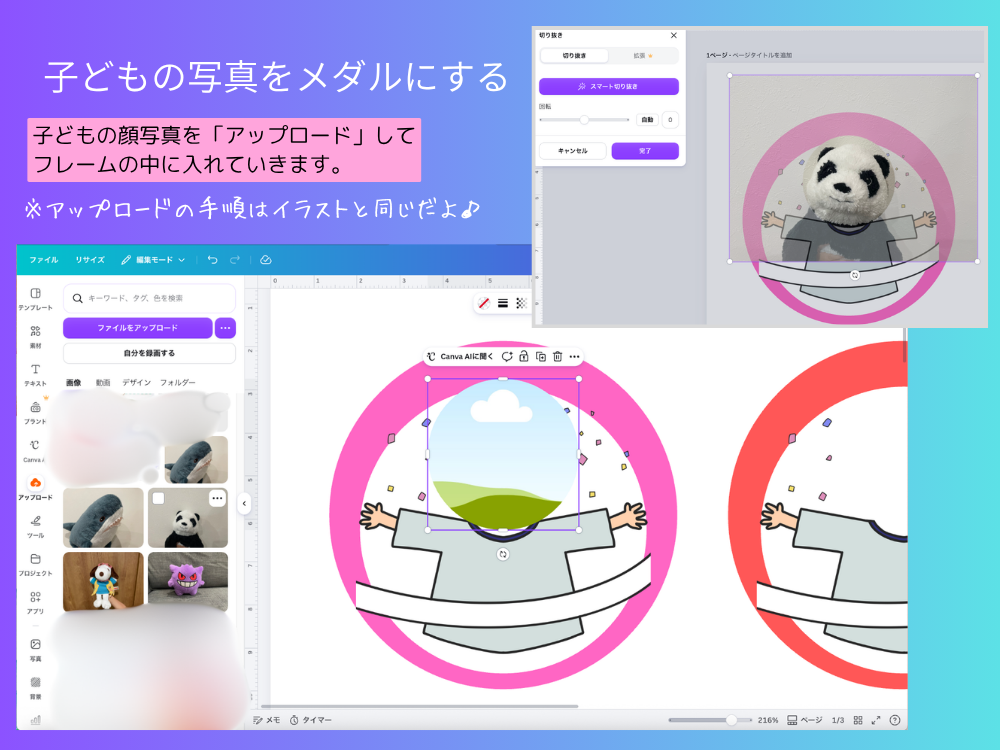Delete element with trash icon

(x=557, y=357)
